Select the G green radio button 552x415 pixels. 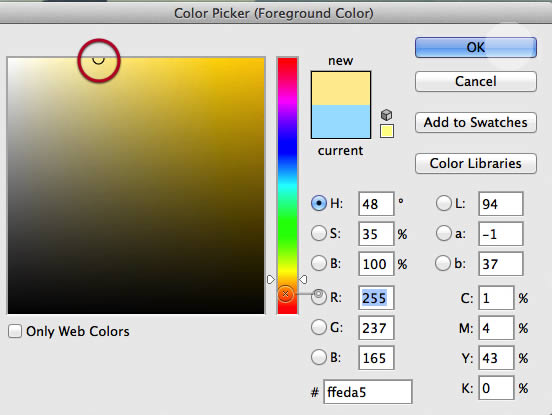pyautogui.click(x=319, y=327)
